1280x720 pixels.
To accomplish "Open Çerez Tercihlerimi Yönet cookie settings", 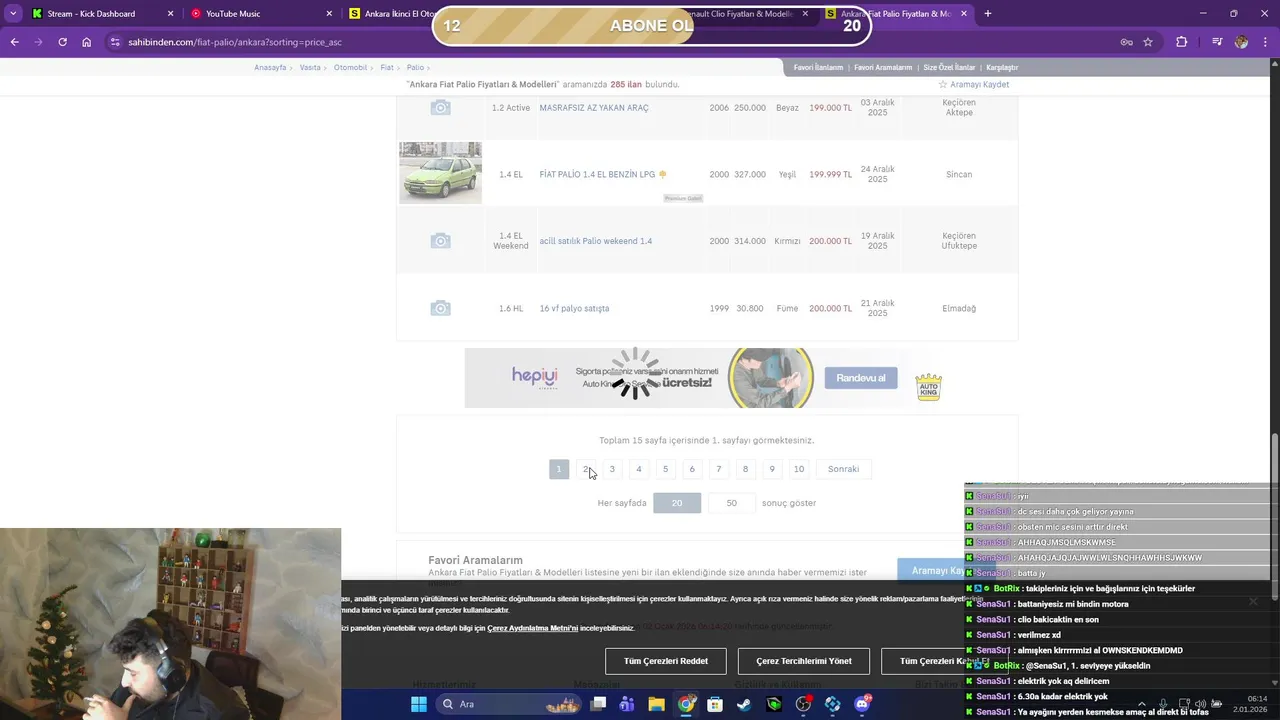I will coord(804,661).
